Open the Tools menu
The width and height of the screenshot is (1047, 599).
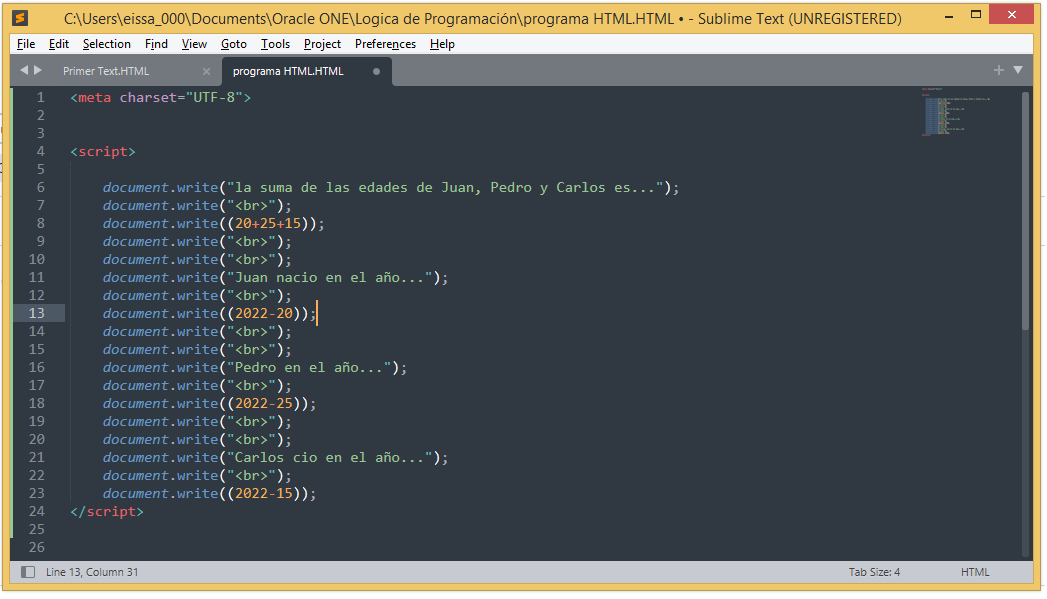[275, 44]
